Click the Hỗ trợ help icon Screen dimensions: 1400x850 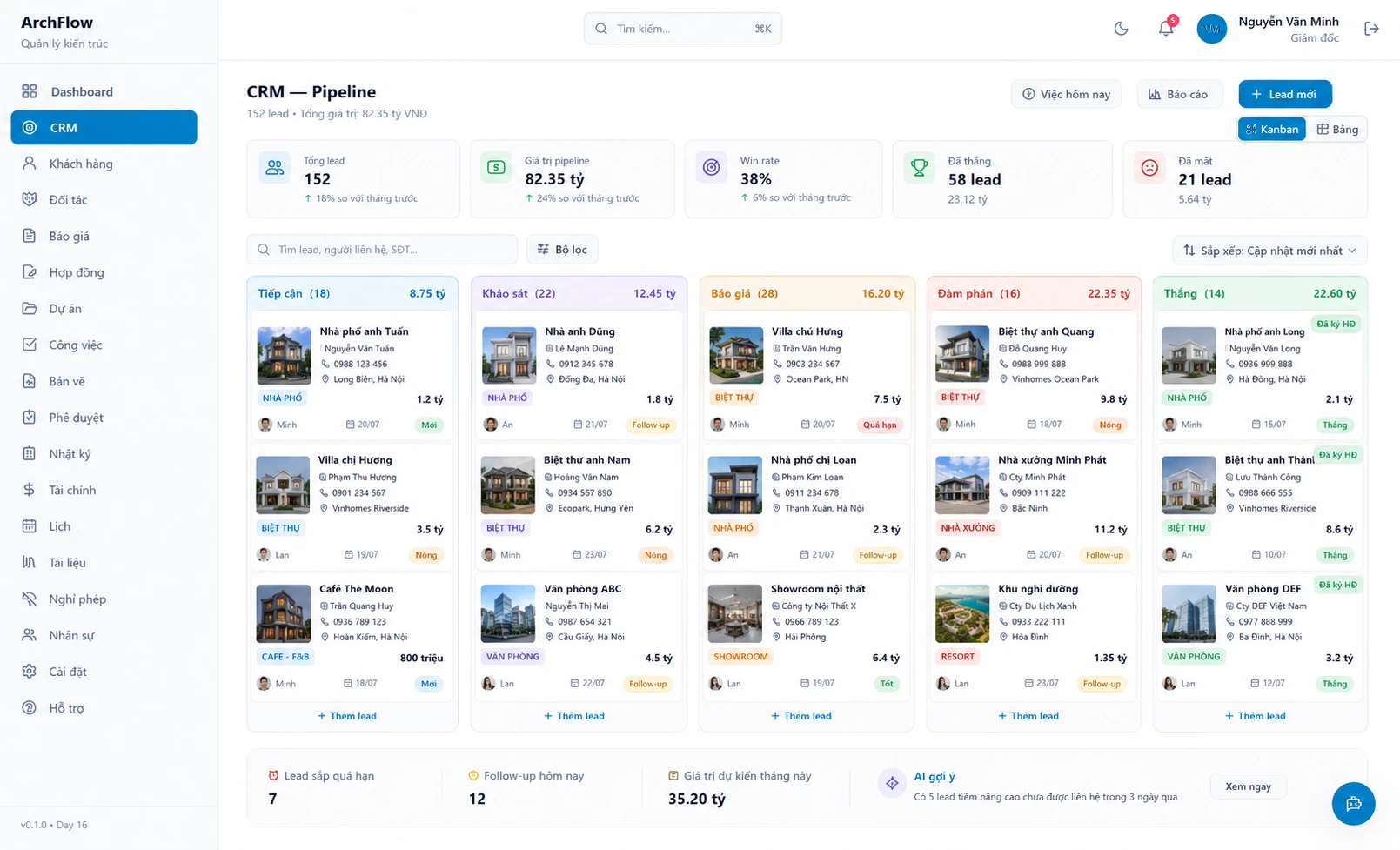click(30, 707)
